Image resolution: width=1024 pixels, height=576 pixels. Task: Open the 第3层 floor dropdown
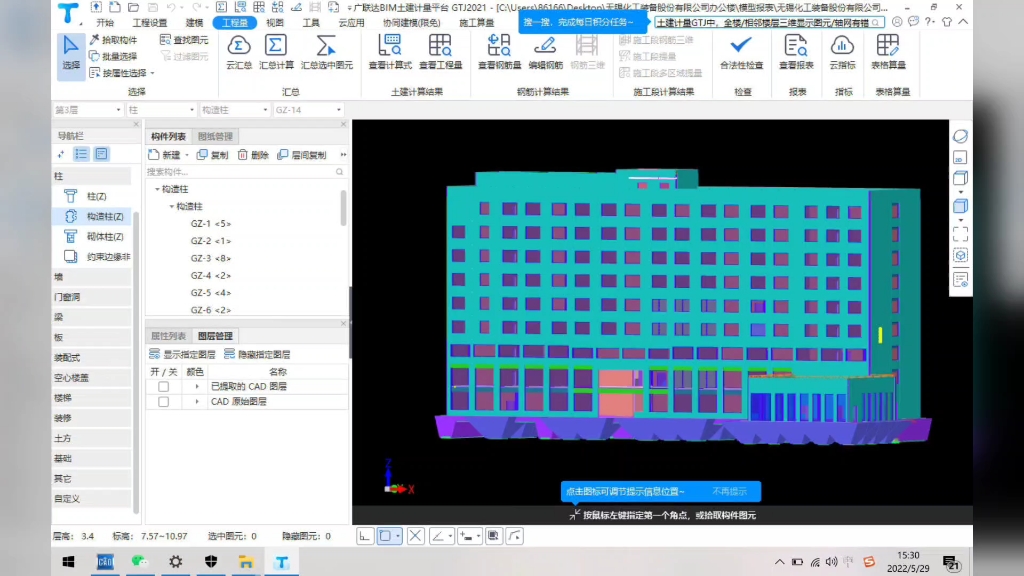click(88, 110)
